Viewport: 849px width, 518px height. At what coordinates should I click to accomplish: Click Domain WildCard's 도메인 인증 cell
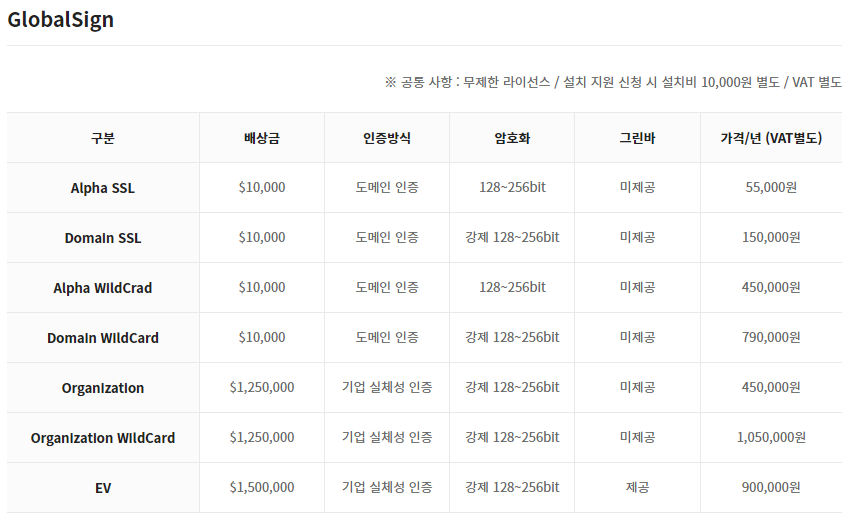click(387, 337)
